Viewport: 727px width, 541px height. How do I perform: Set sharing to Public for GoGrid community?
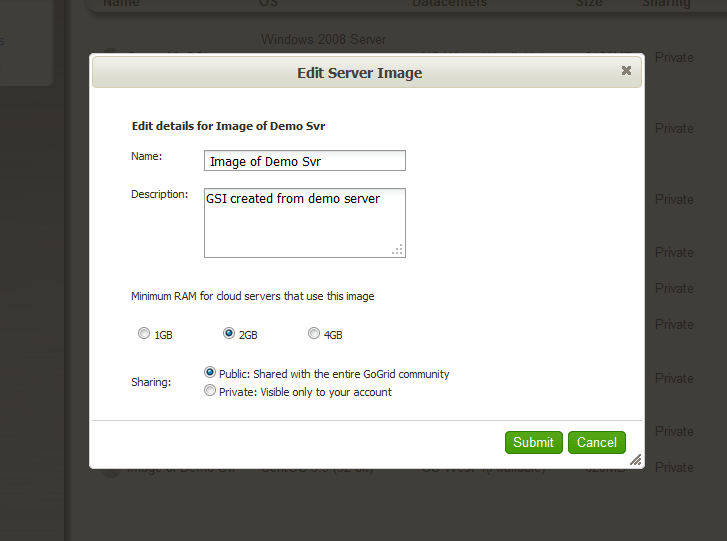[x=210, y=372]
